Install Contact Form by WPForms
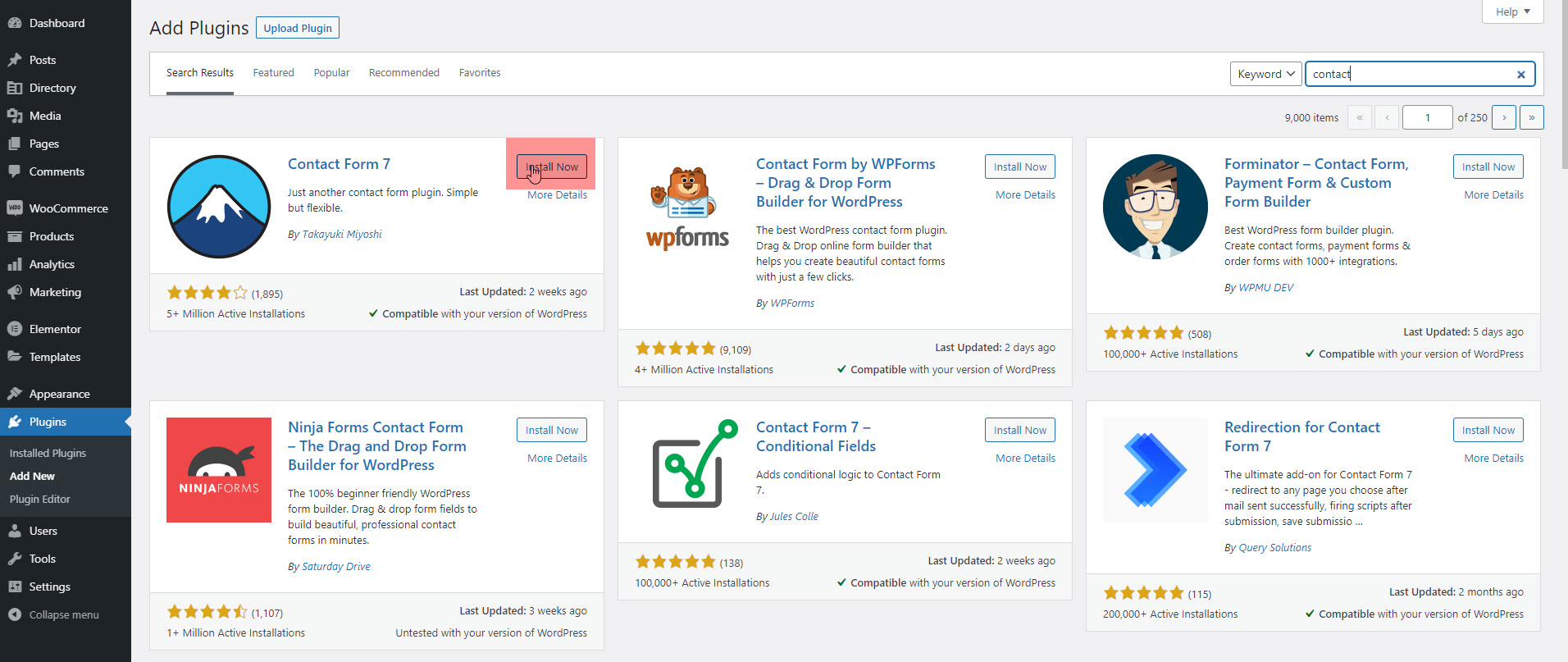This screenshot has width=1568, height=662. pos(1020,167)
